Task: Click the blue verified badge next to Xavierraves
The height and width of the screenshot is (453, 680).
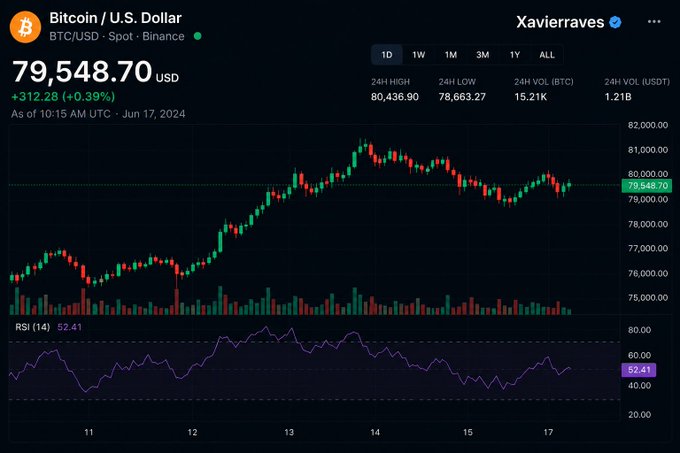Action: 615,22
